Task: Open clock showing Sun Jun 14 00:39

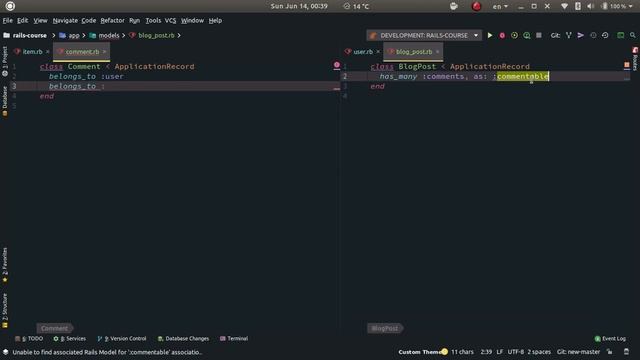Action: [x=299, y=6]
